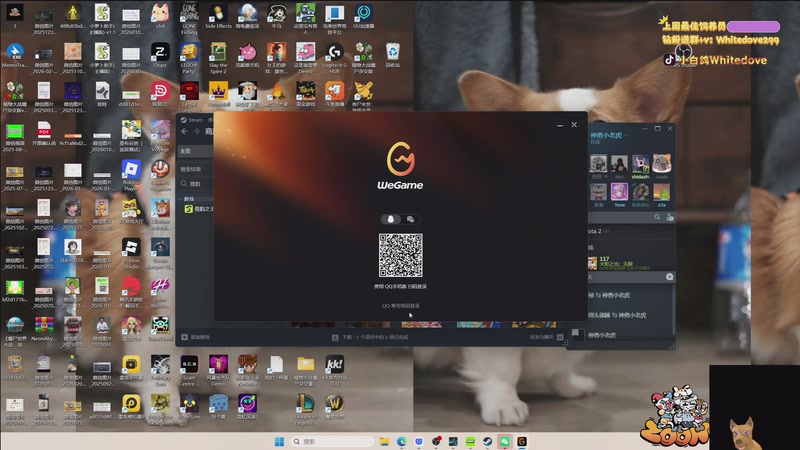Screen dimensions: 800x450
Task: Select the home tab in Steam sidebar
Action: 194,151
